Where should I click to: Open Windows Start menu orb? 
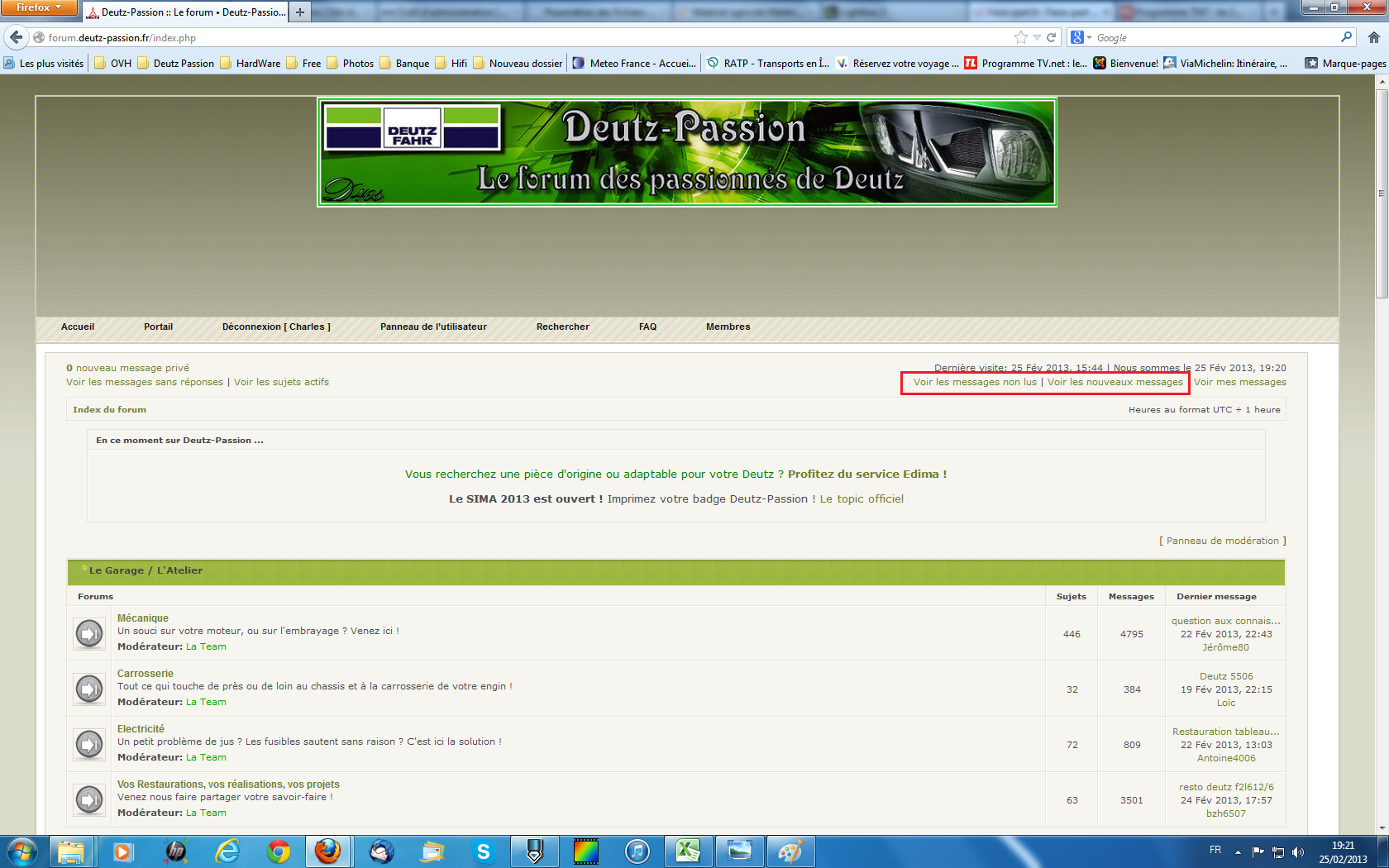[22, 851]
